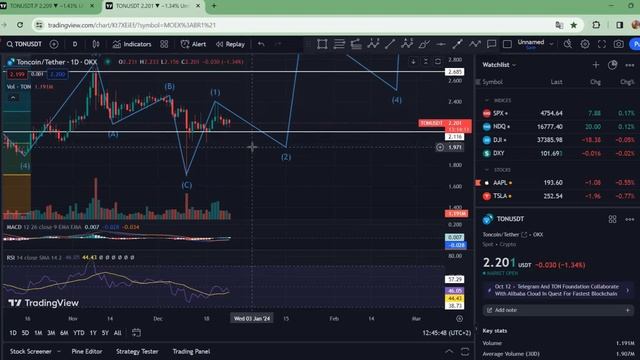The image size is (640, 360).
Task: Select the rectangle drawing tool
Action: point(322,44)
